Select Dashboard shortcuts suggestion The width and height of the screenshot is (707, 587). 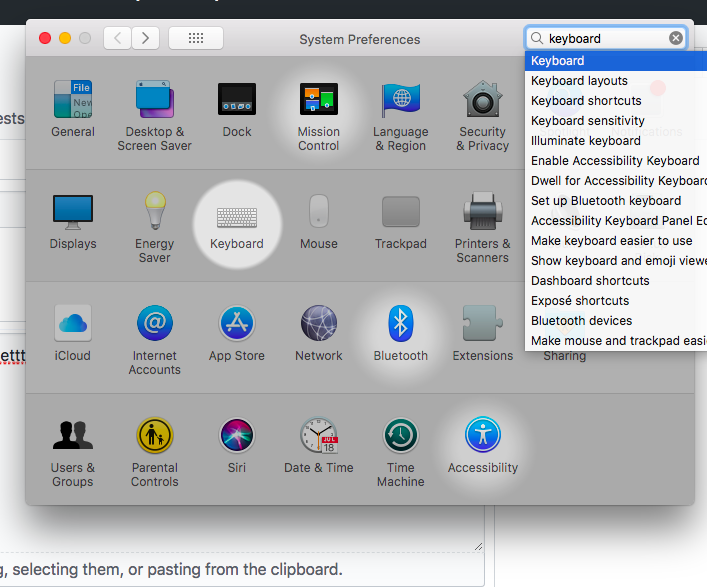pyautogui.click(x=616, y=280)
